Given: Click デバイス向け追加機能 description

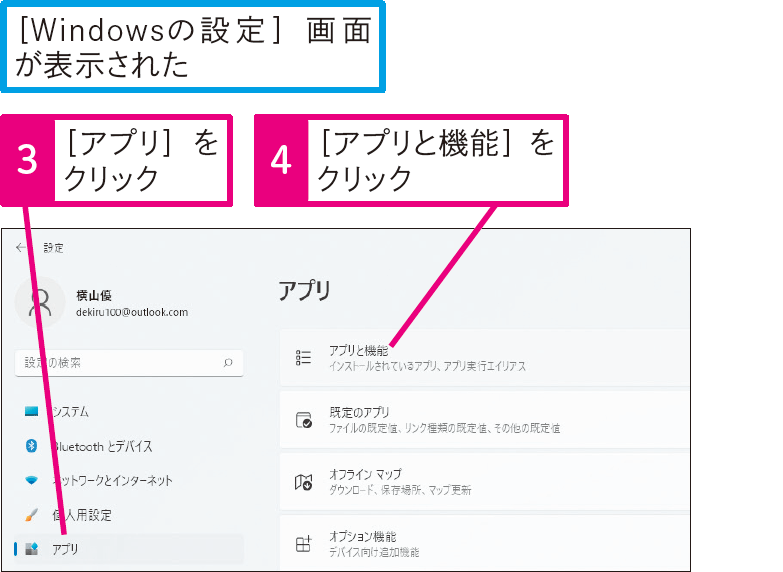Looking at the screenshot, I should [x=374, y=552].
